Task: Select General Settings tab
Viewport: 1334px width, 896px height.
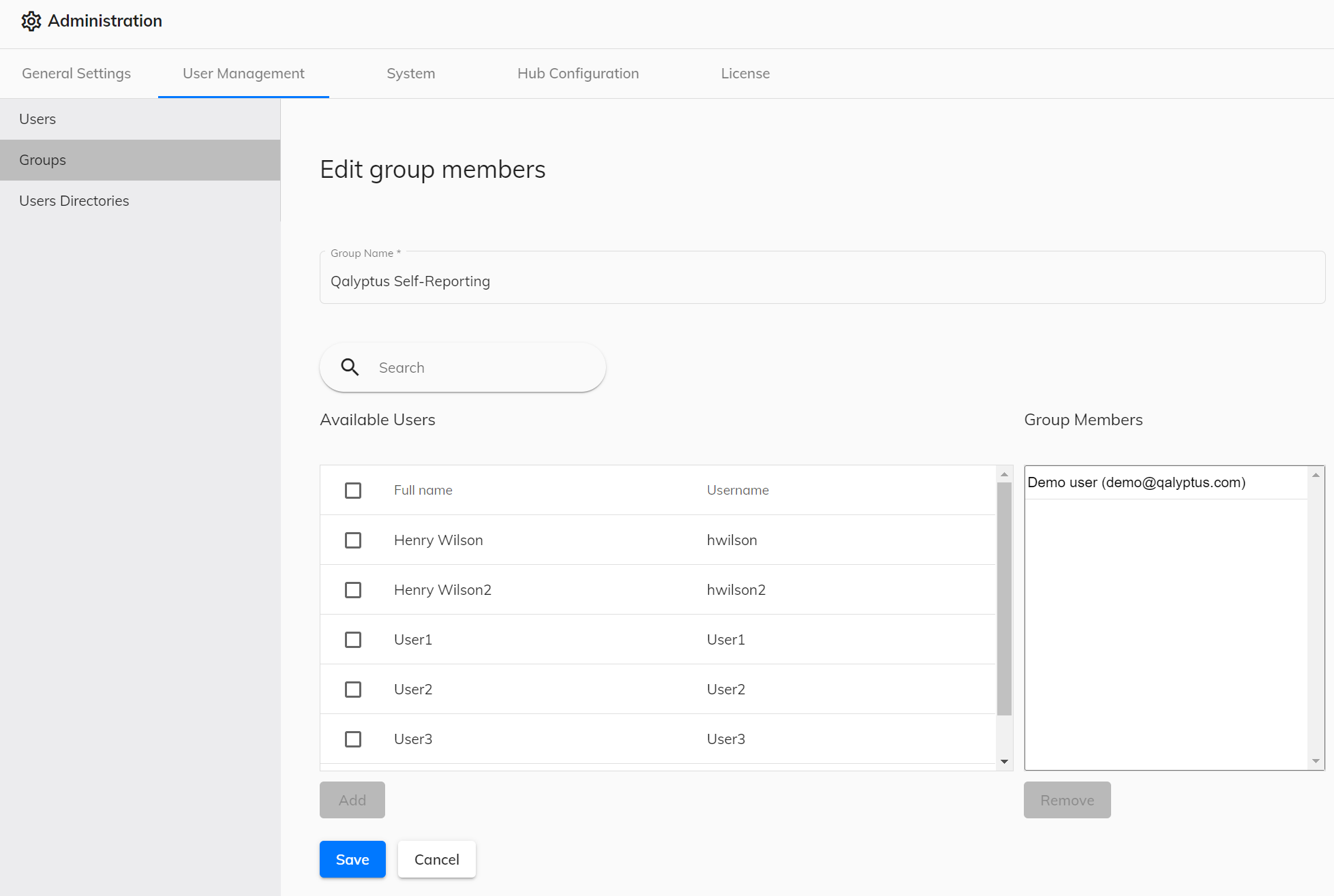Action: point(76,73)
